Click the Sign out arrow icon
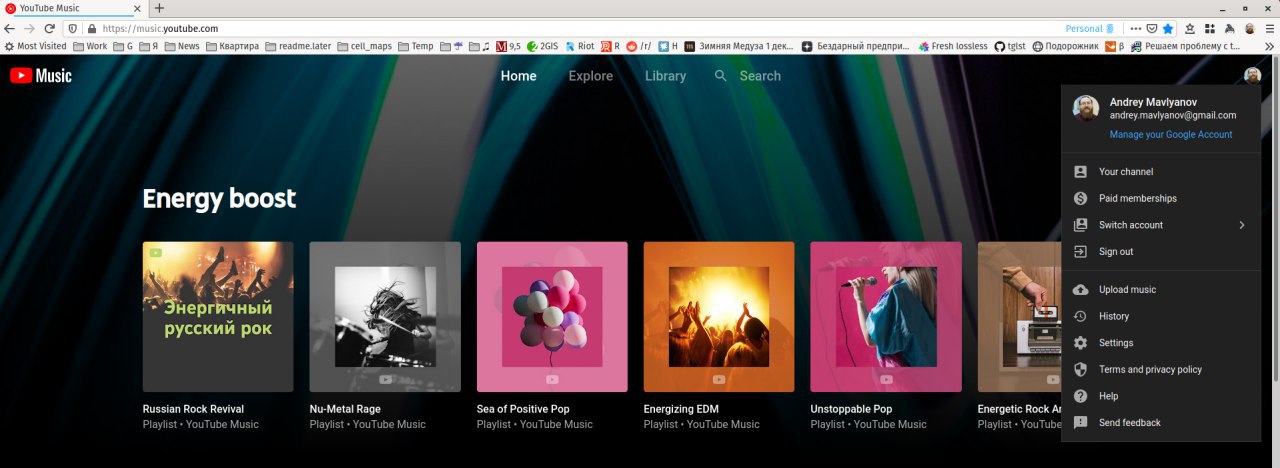1280x468 pixels. tap(1080, 252)
